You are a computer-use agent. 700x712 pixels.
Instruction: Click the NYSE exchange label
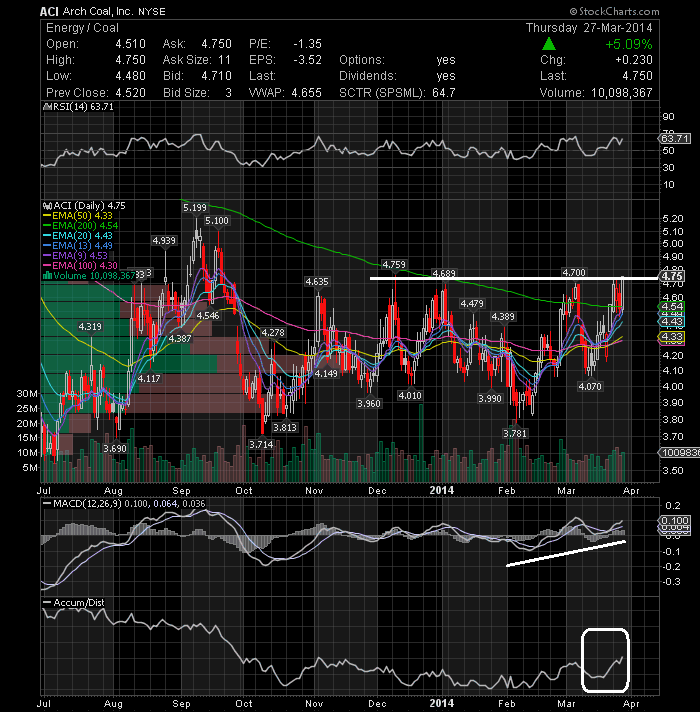pyautogui.click(x=152, y=11)
